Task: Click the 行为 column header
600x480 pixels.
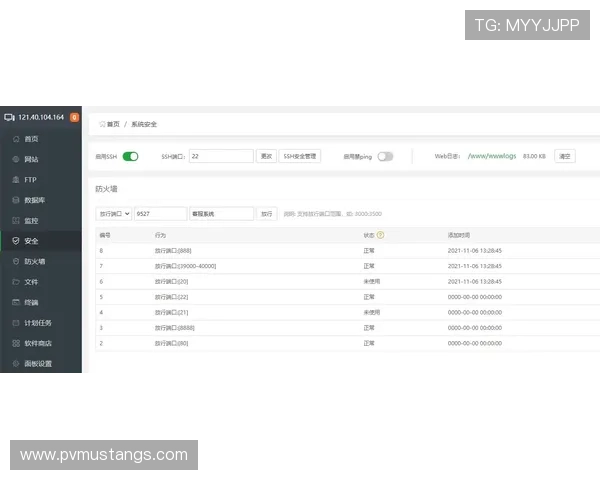Action: click(x=160, y=235)
